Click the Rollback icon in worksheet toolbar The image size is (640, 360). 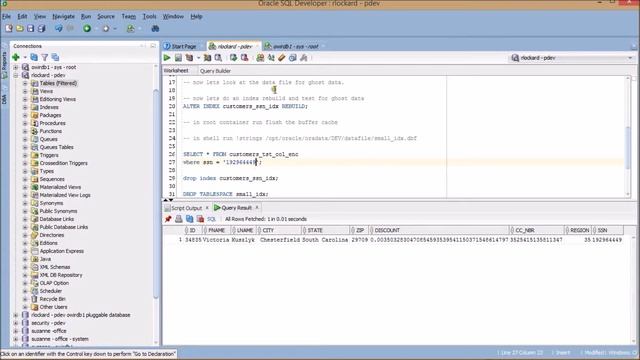pyautogui.click(x=244, y=58)
